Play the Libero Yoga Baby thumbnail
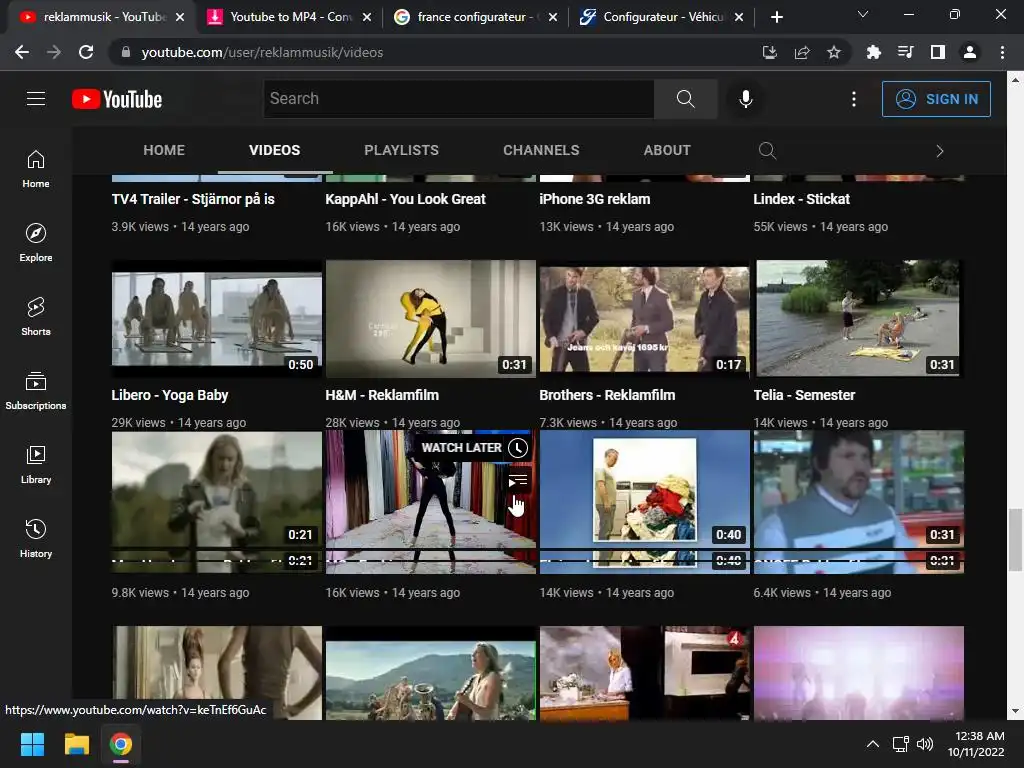 pyautogui.click(x=217, y=319)
